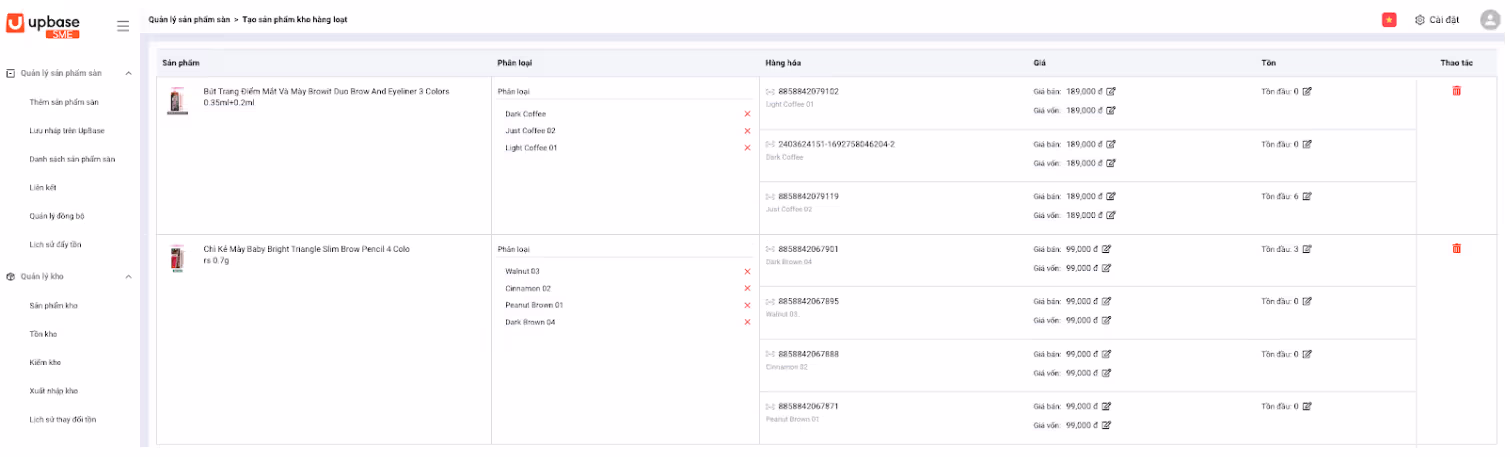
Task: Delete the Browit Duo Brow product row
Action: click(1456, 91)
